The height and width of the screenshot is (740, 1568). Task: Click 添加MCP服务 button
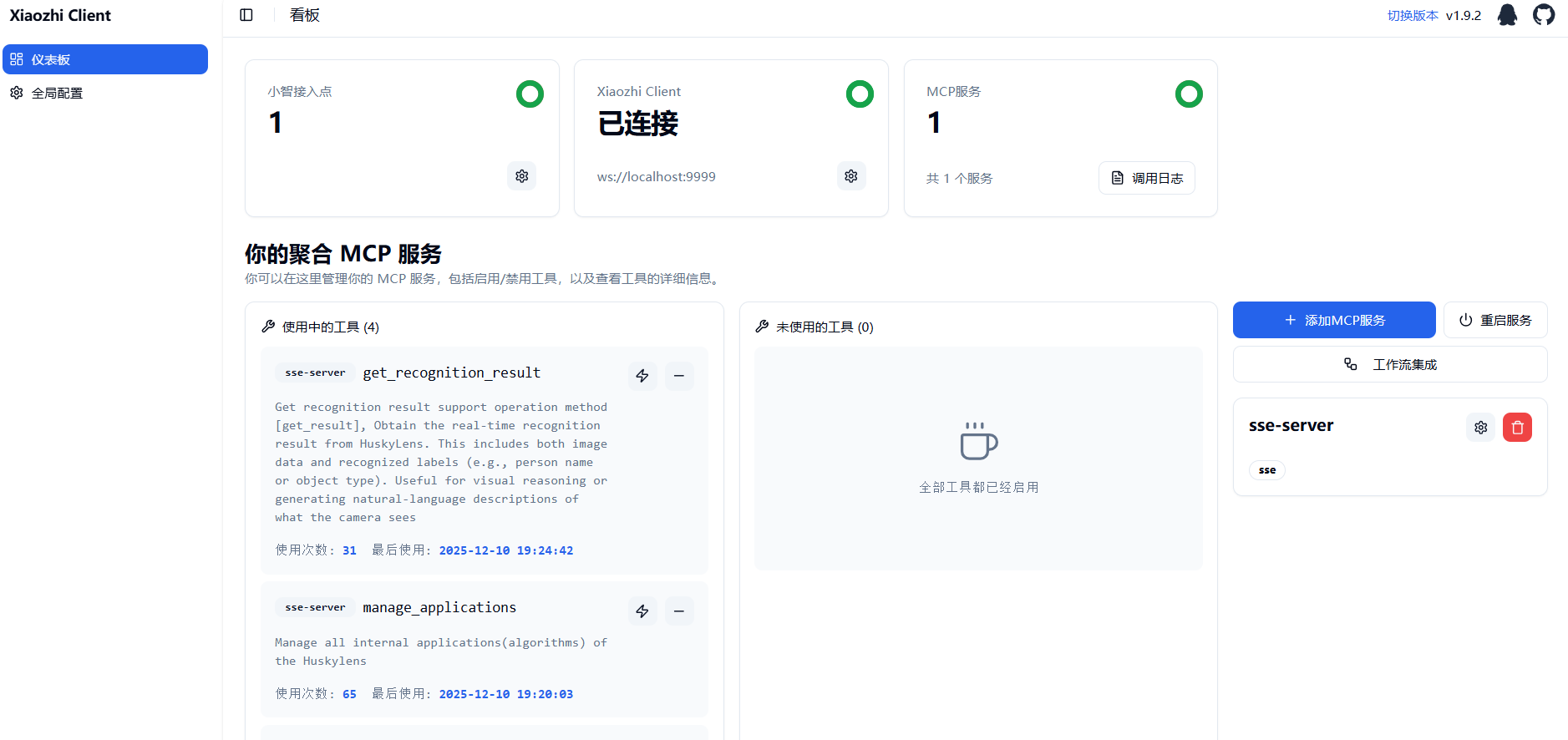click(1334, 320)
